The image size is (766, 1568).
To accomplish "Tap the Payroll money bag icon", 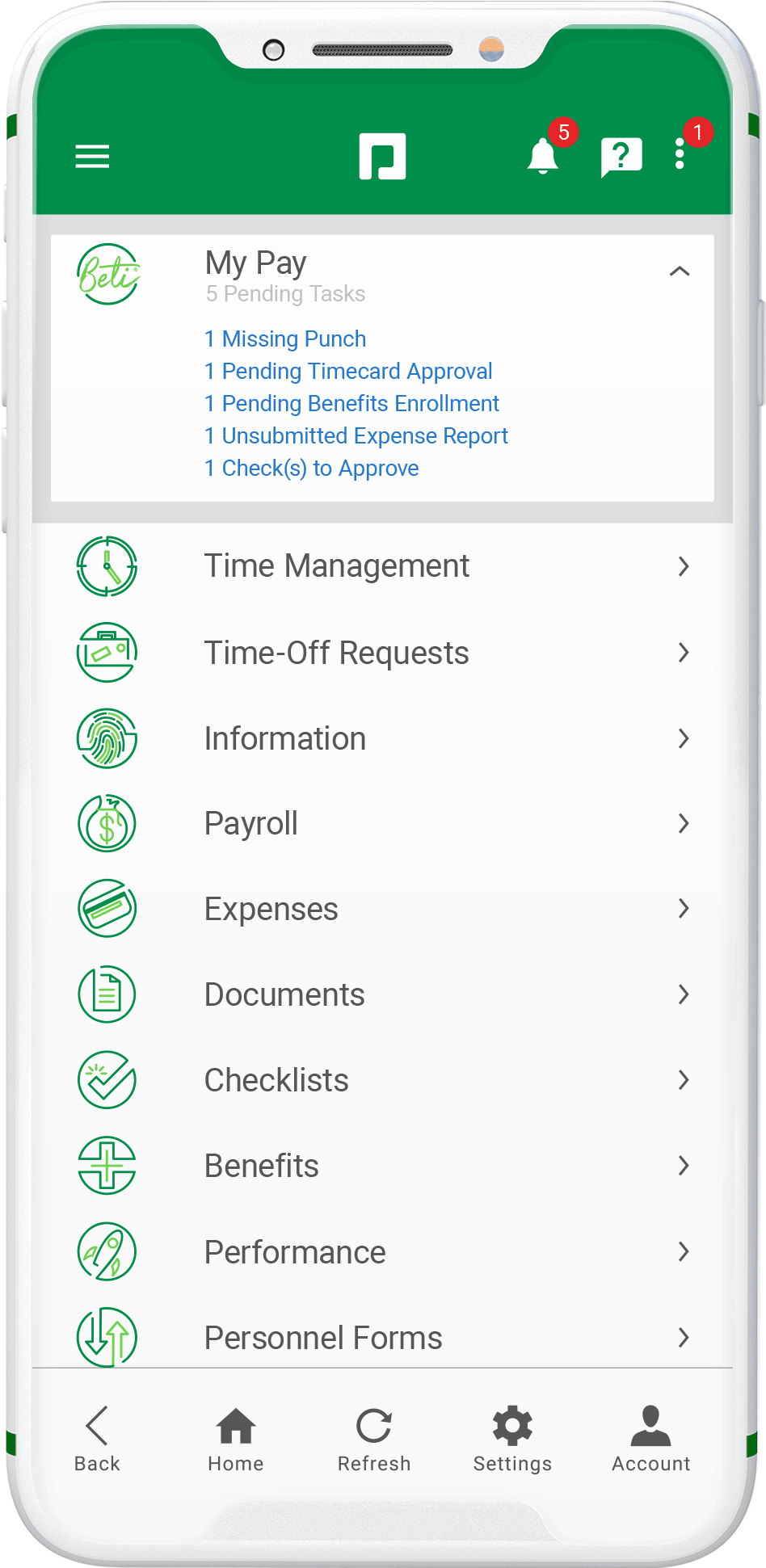I will (107, 823).
